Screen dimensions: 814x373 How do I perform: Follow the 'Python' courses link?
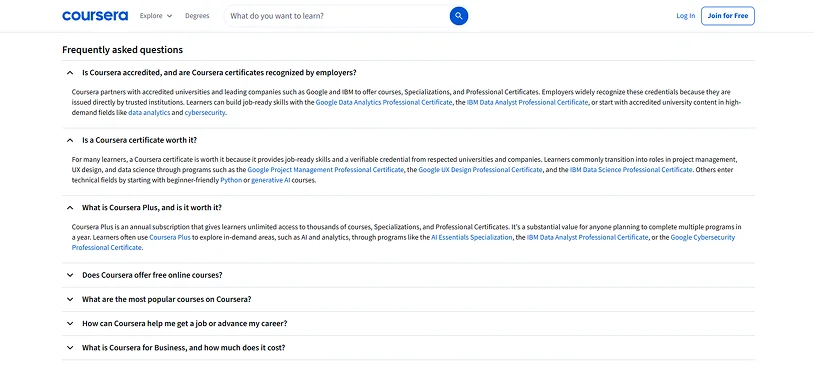[x=231, y=181]
